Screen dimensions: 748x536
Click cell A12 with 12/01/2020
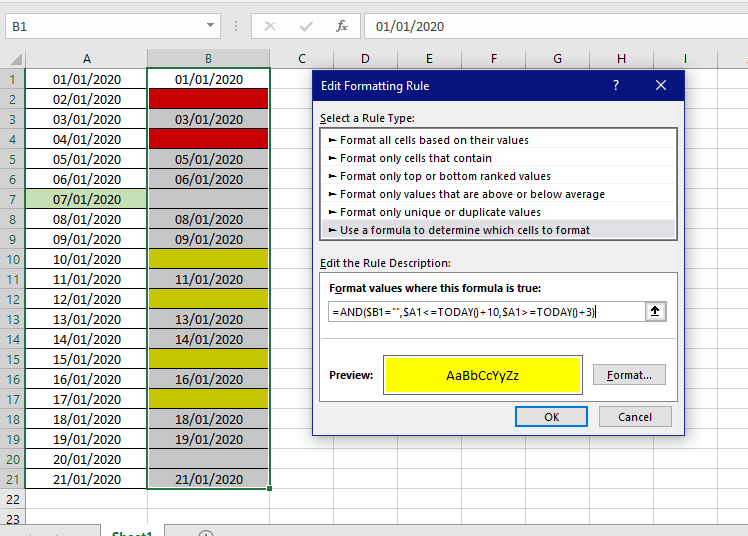(x=86, y=299)
